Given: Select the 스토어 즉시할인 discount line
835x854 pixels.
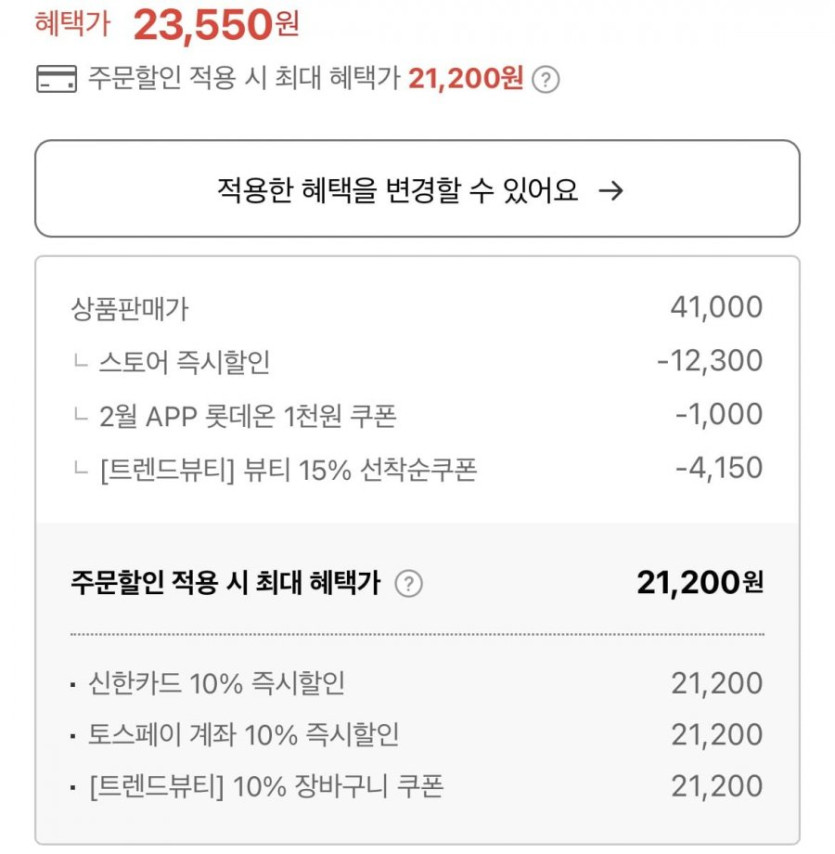Looking at the screenshot, I should tap(184, 361).
